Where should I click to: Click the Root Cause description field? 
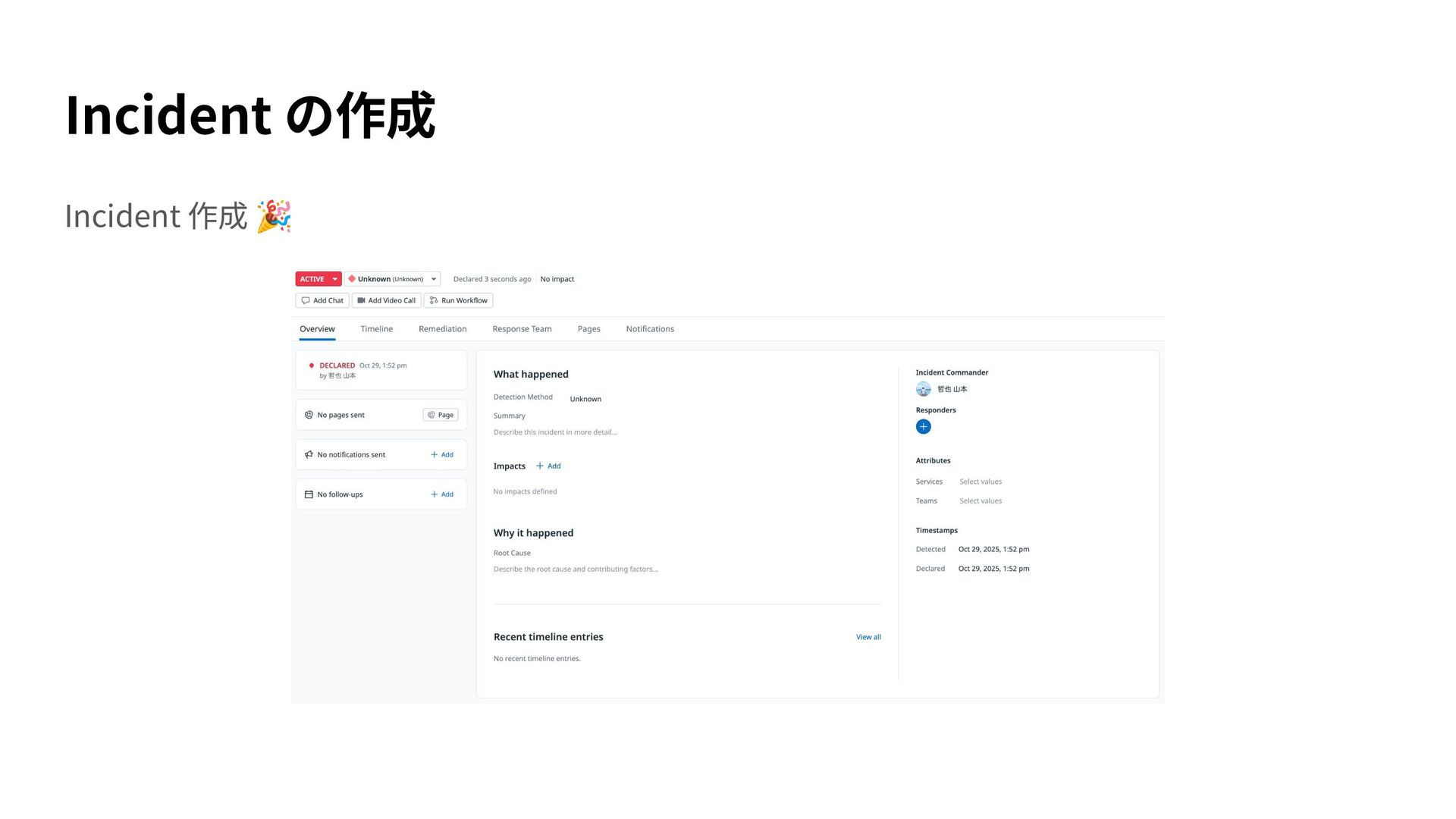pyautogui.click(x=576, y=570)
